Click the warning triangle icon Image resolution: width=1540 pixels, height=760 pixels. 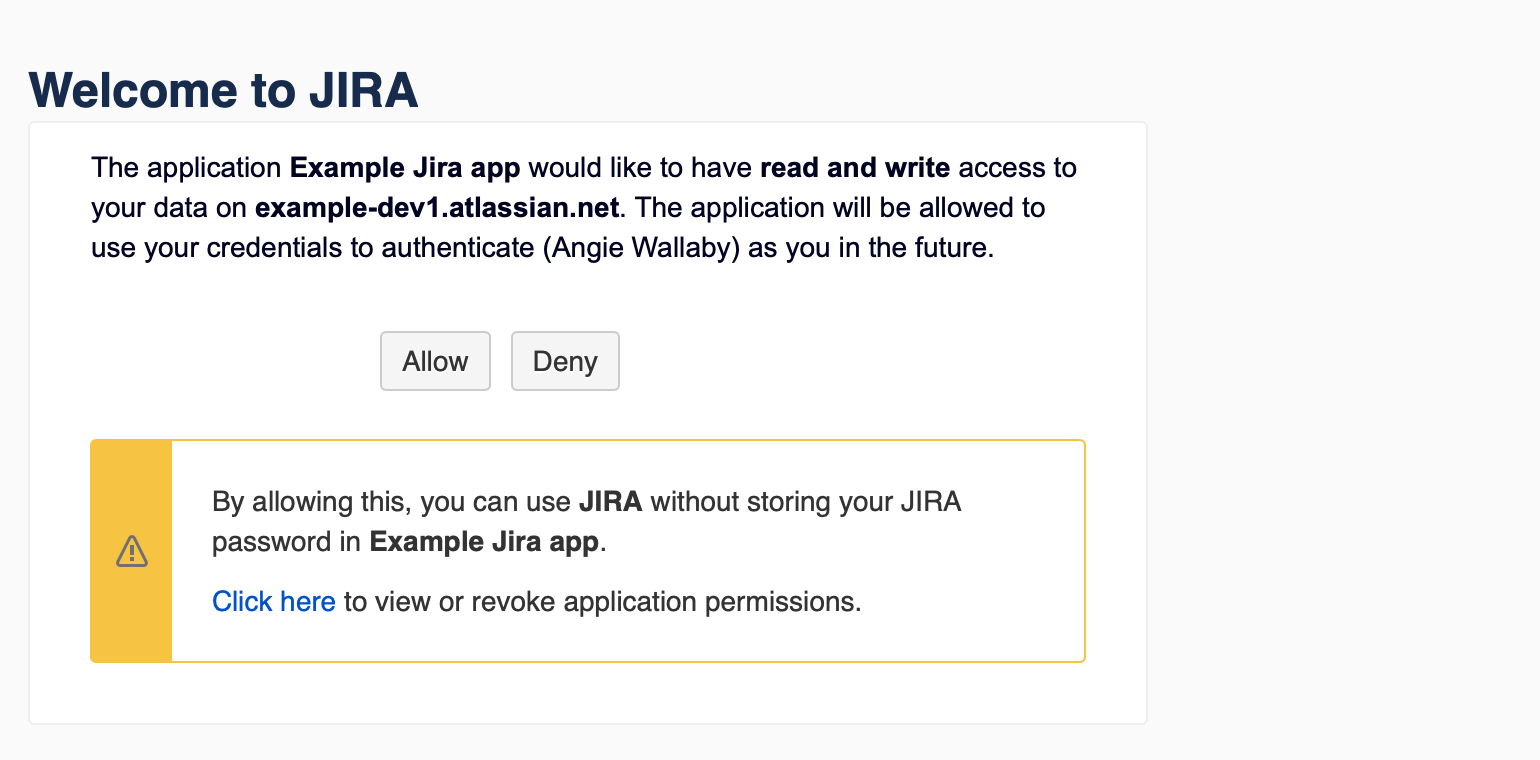pyautogui.click(x=132, y=551)
